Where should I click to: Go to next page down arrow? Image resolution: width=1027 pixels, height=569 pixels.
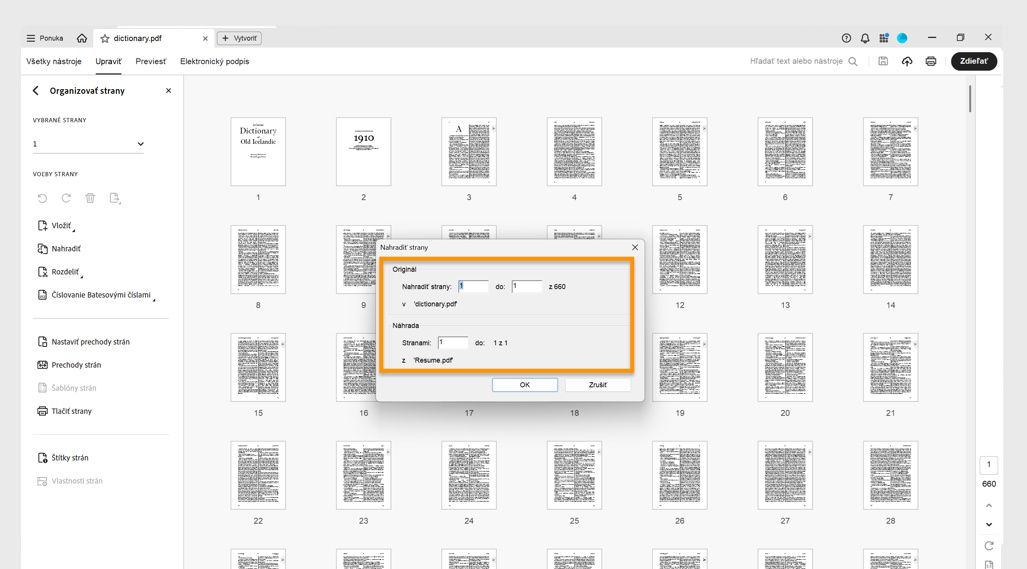pos(989,524)
